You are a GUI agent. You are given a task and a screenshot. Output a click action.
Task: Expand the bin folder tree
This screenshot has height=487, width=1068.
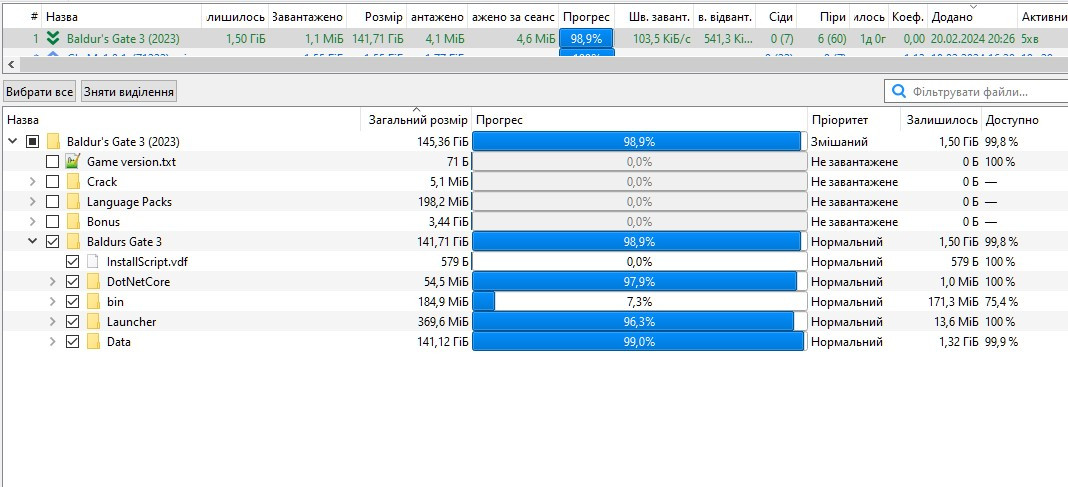click(53, 302)
